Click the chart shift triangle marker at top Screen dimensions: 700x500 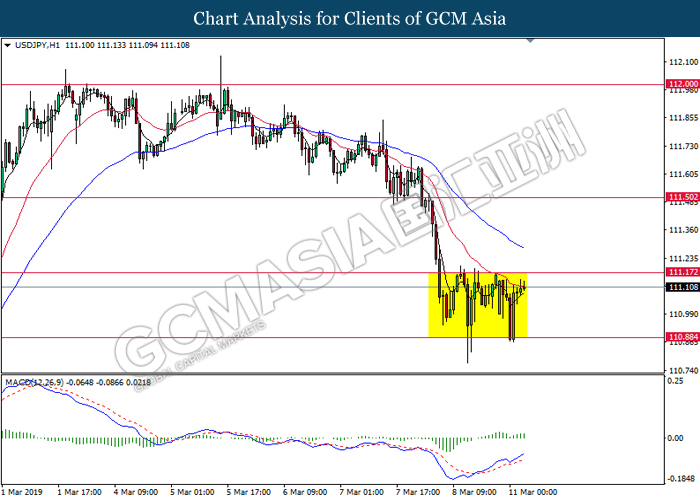click(530, 41)
